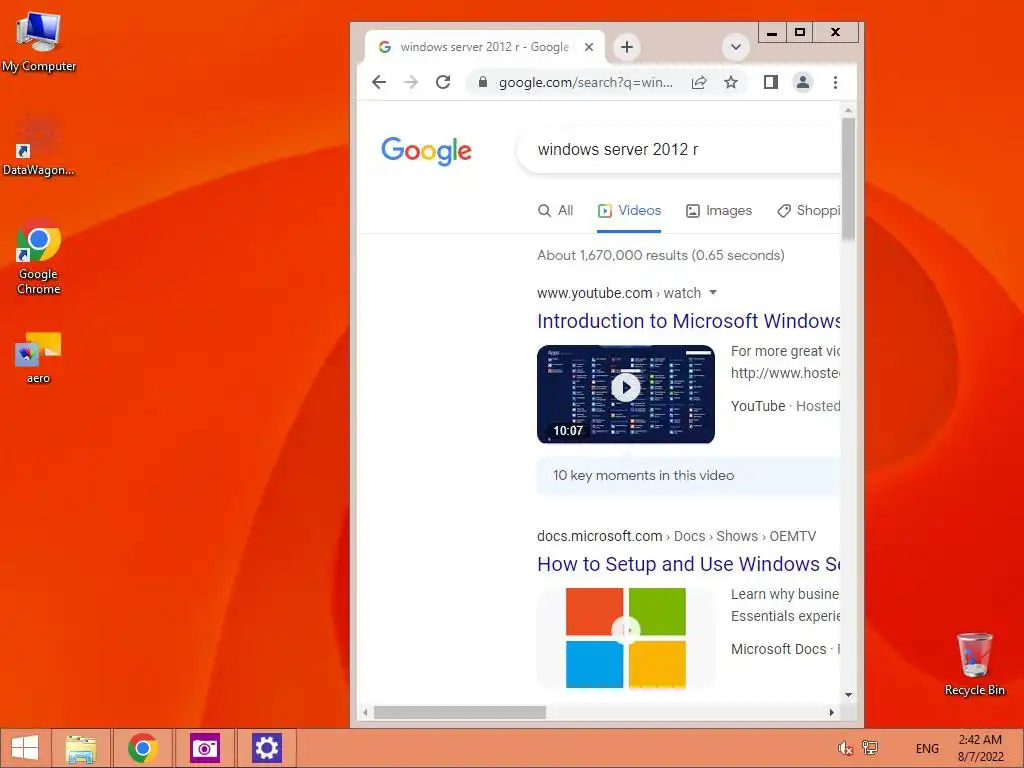Open the Chrome profile avatar menu
1024x768 pixels.
(x=803, y=82)
